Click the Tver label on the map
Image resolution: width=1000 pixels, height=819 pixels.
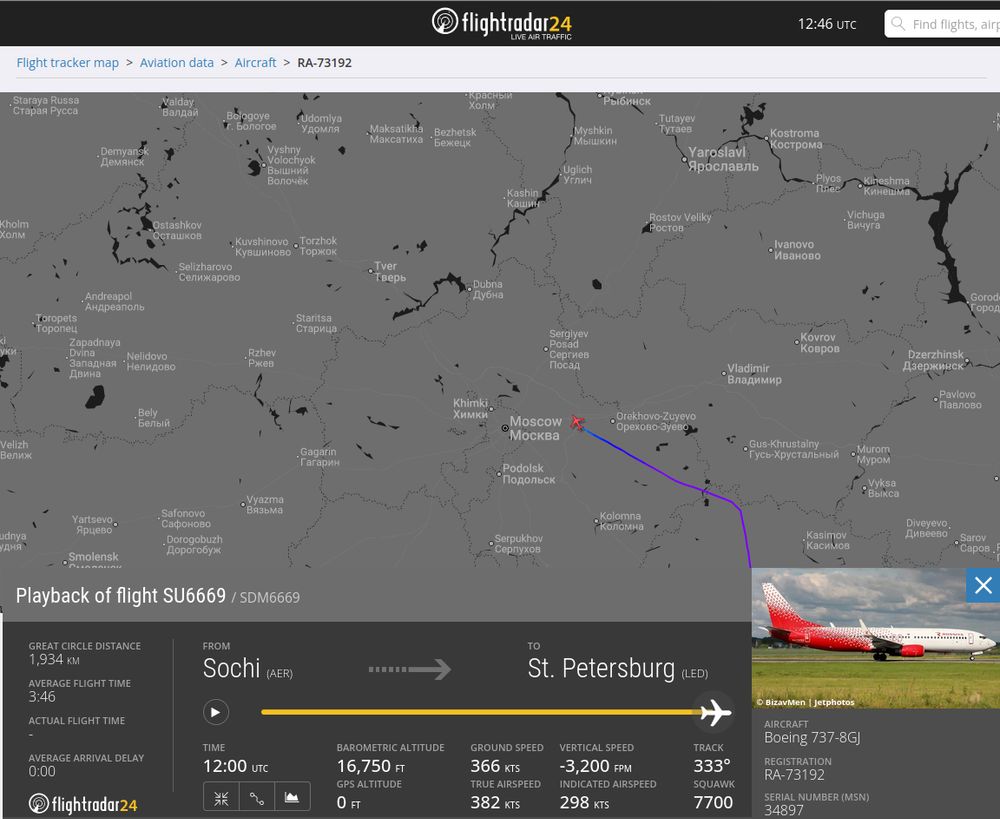390,271
